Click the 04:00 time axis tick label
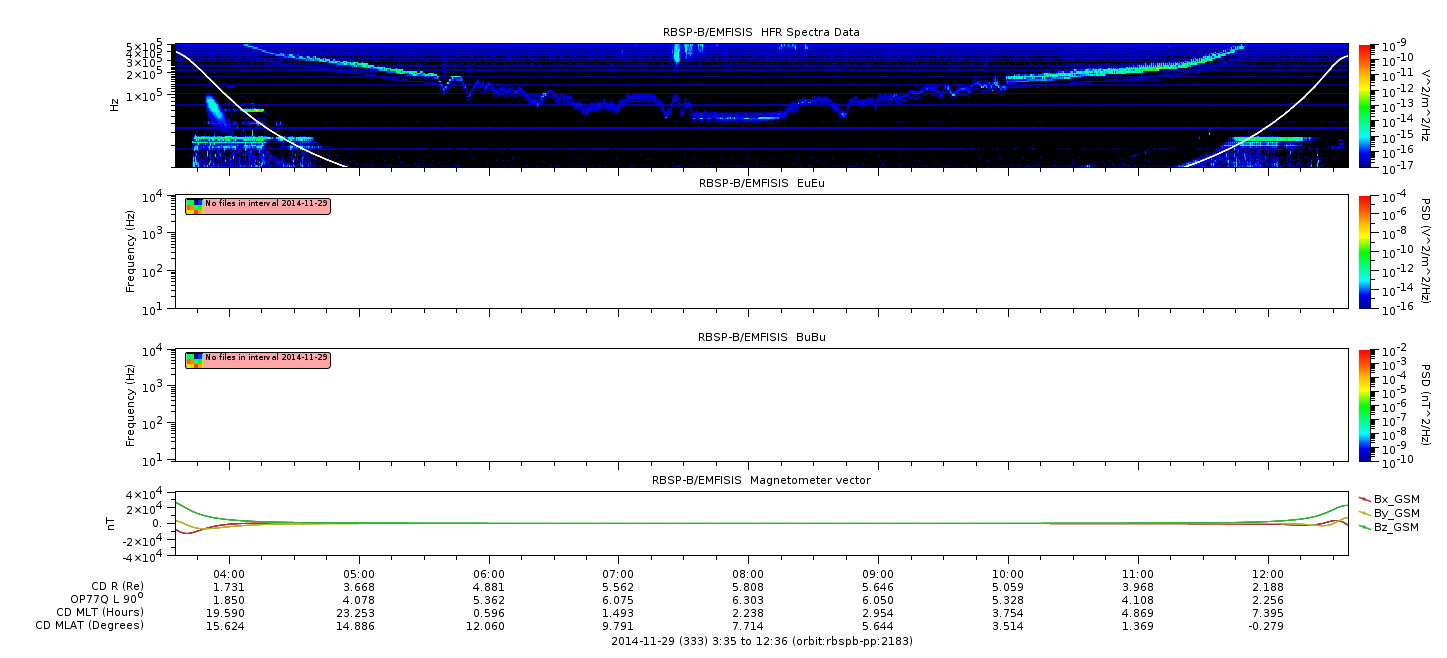 (x=230, y=574)
